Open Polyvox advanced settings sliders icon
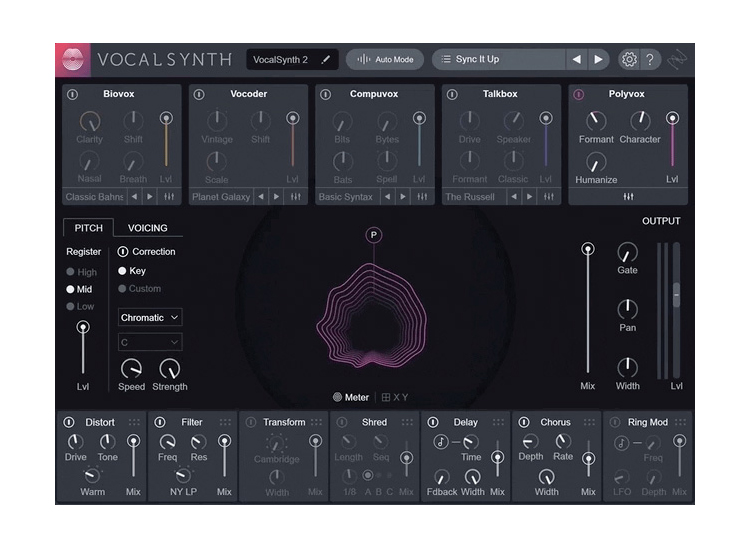Viewport: 756px width, 549px height. (628, 197)
